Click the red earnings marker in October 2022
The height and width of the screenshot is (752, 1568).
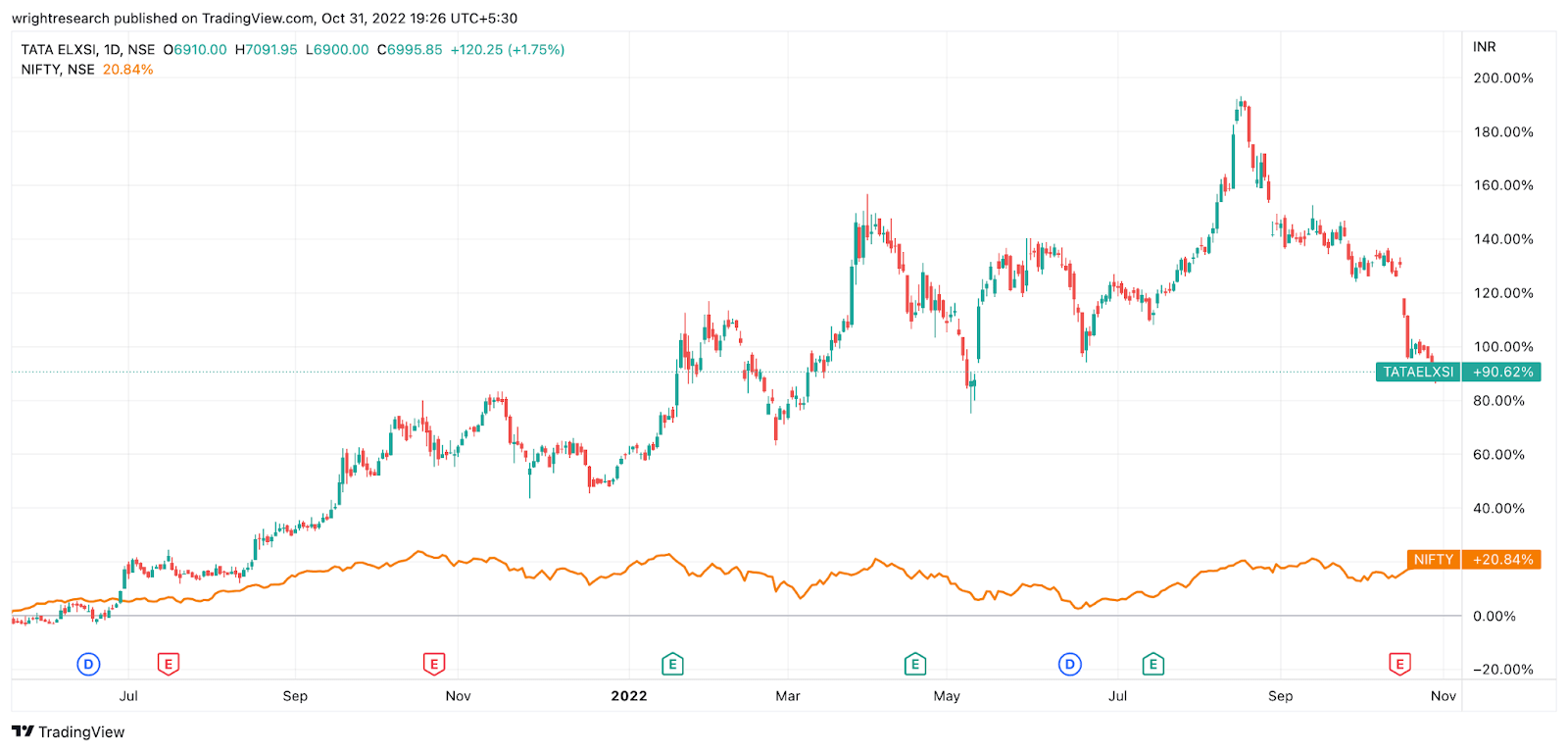point(1399,665)
